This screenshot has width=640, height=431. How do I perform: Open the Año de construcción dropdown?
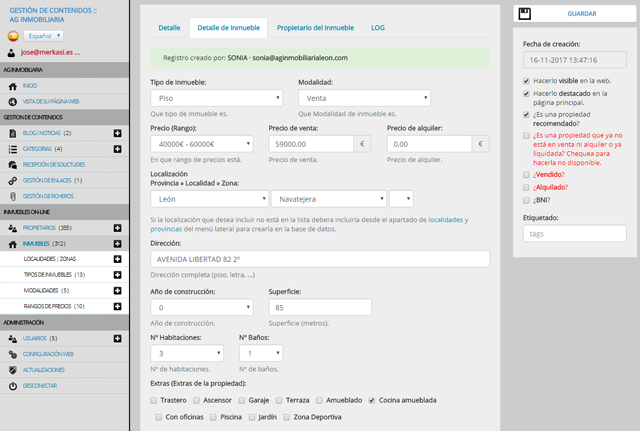(202, 307)
